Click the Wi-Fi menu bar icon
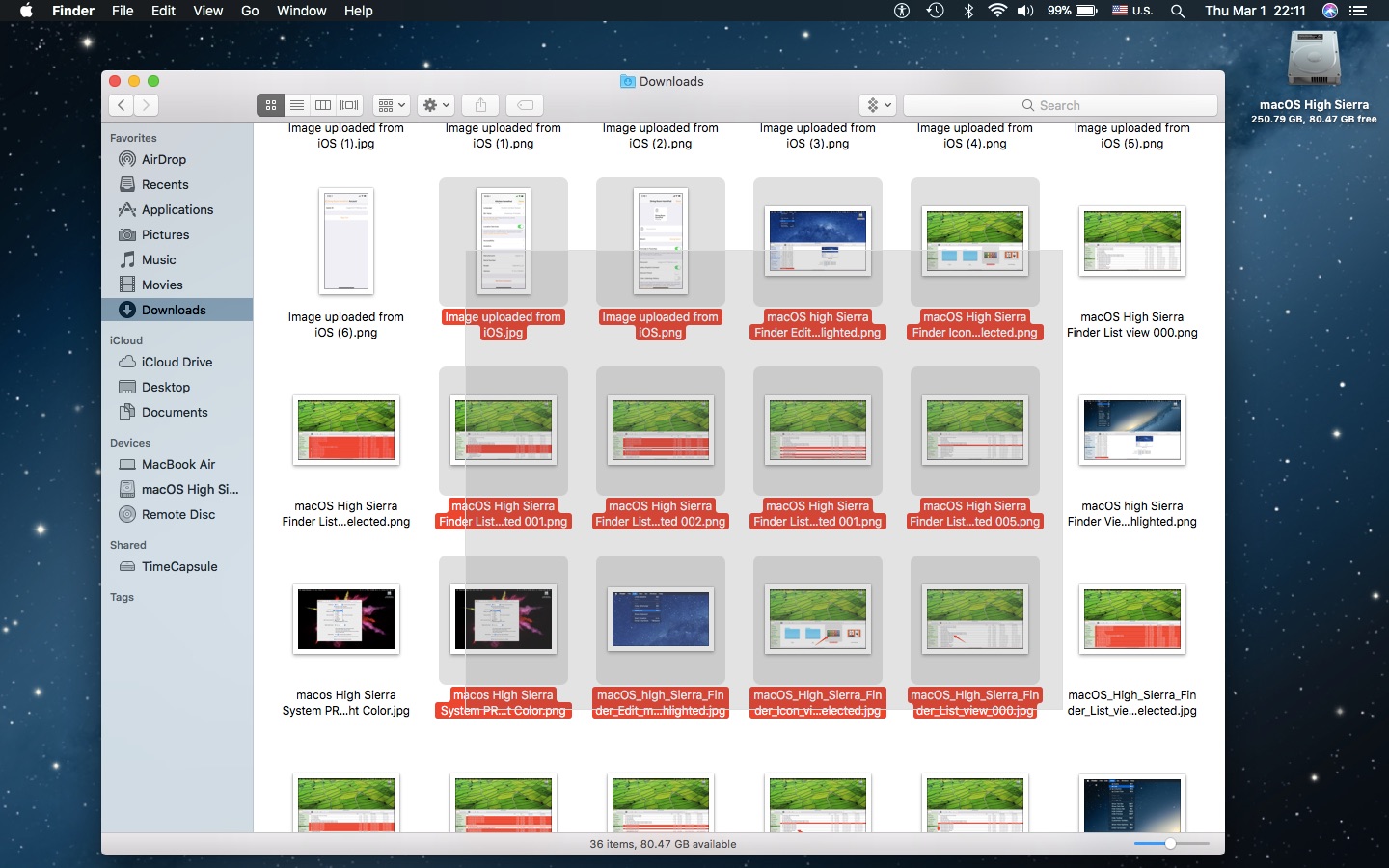 tap(997, 11)
